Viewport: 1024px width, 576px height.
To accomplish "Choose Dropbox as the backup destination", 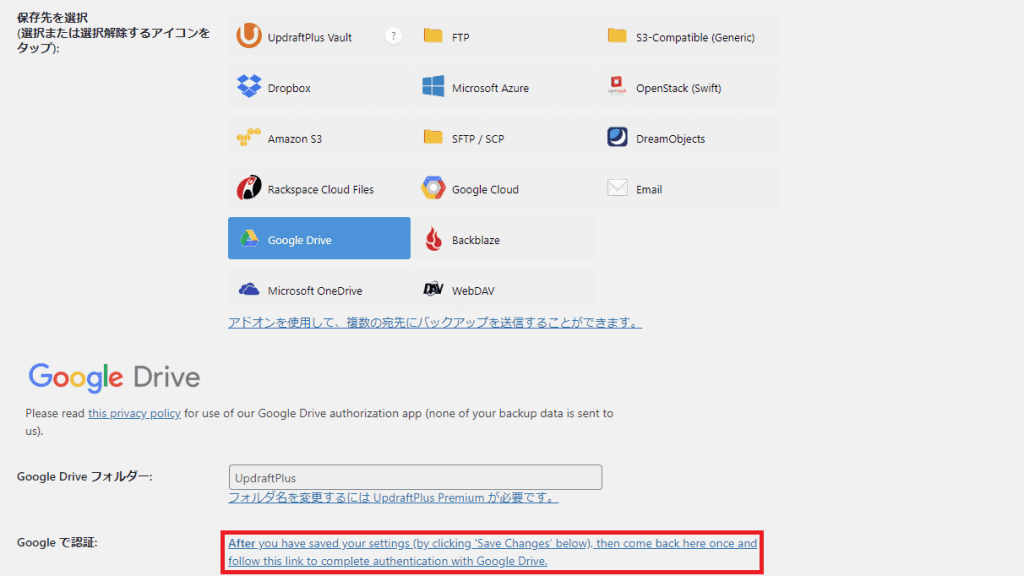I will coord(249,88).
